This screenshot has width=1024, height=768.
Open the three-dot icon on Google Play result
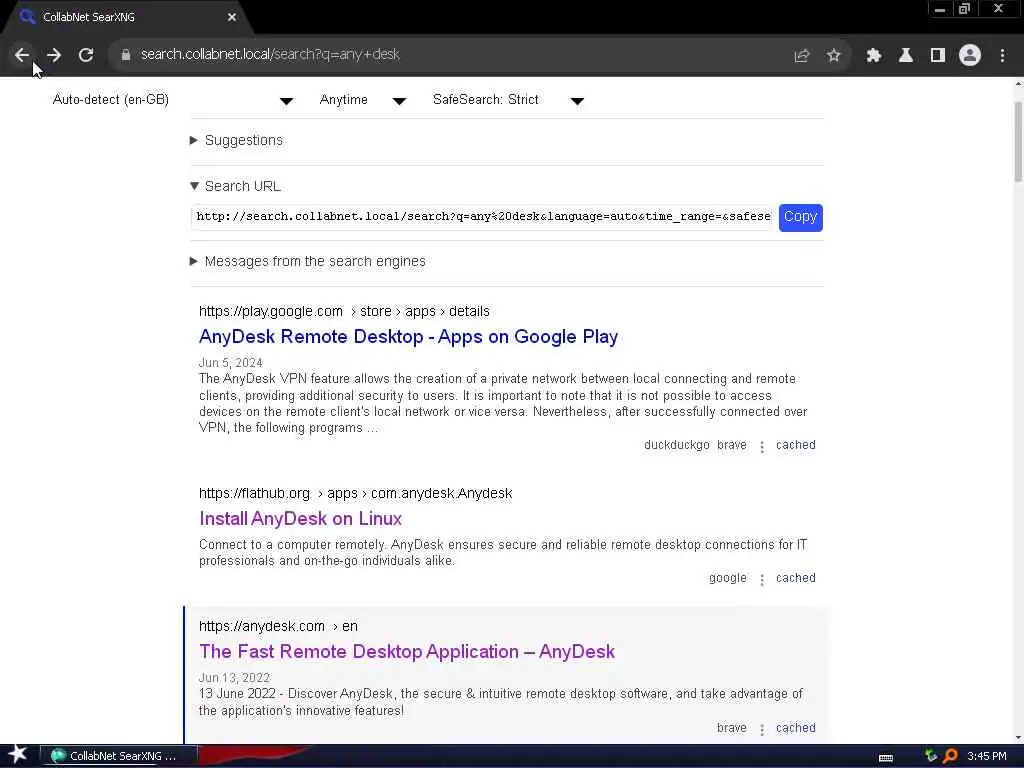[x=761, y=447]
